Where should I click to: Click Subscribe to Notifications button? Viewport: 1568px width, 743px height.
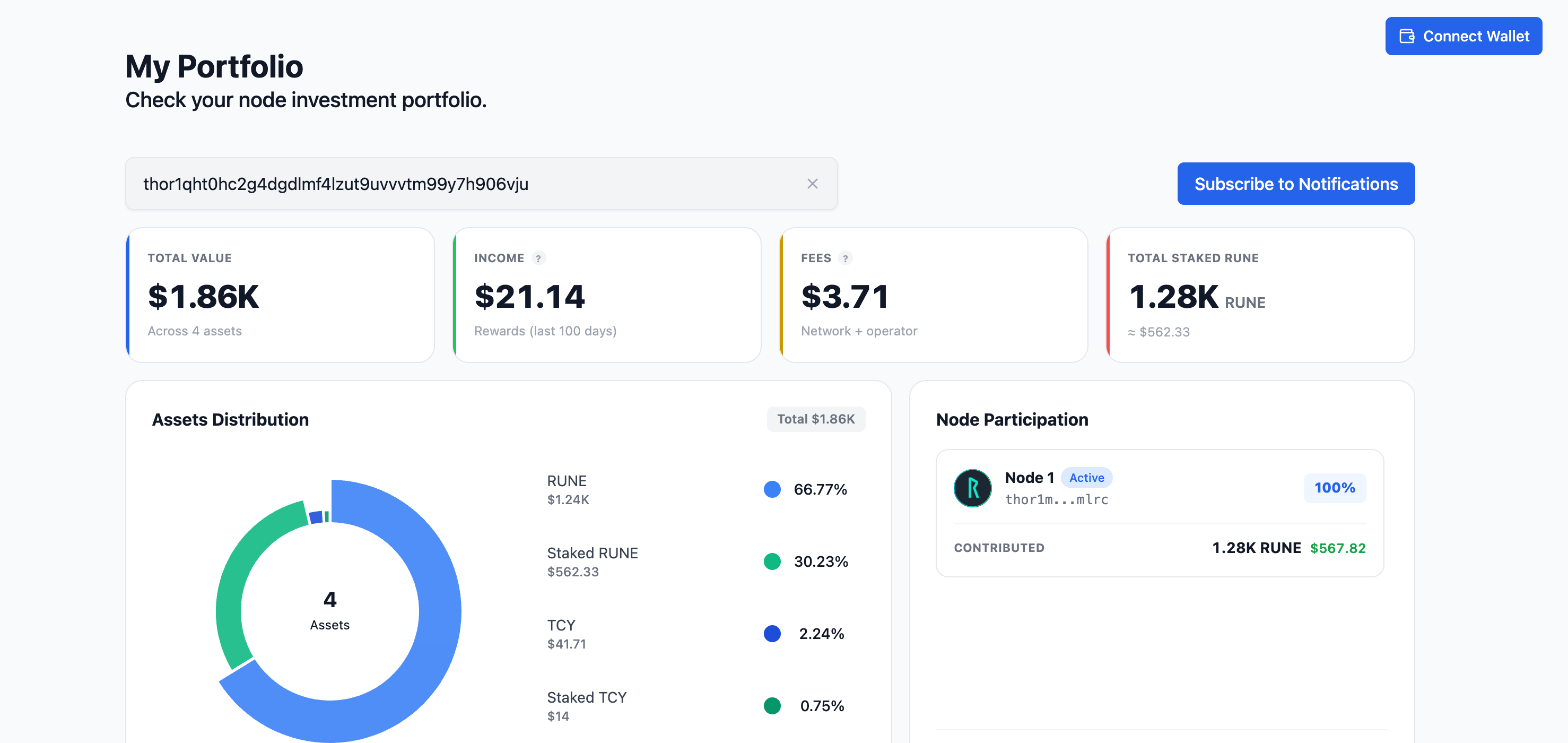[x=1296, y=184]
